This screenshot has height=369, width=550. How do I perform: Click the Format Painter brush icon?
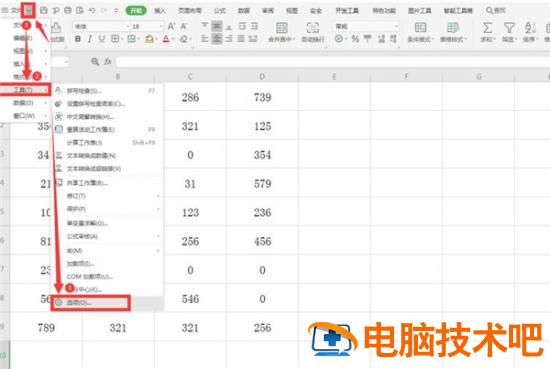click(x=56, y=28)
